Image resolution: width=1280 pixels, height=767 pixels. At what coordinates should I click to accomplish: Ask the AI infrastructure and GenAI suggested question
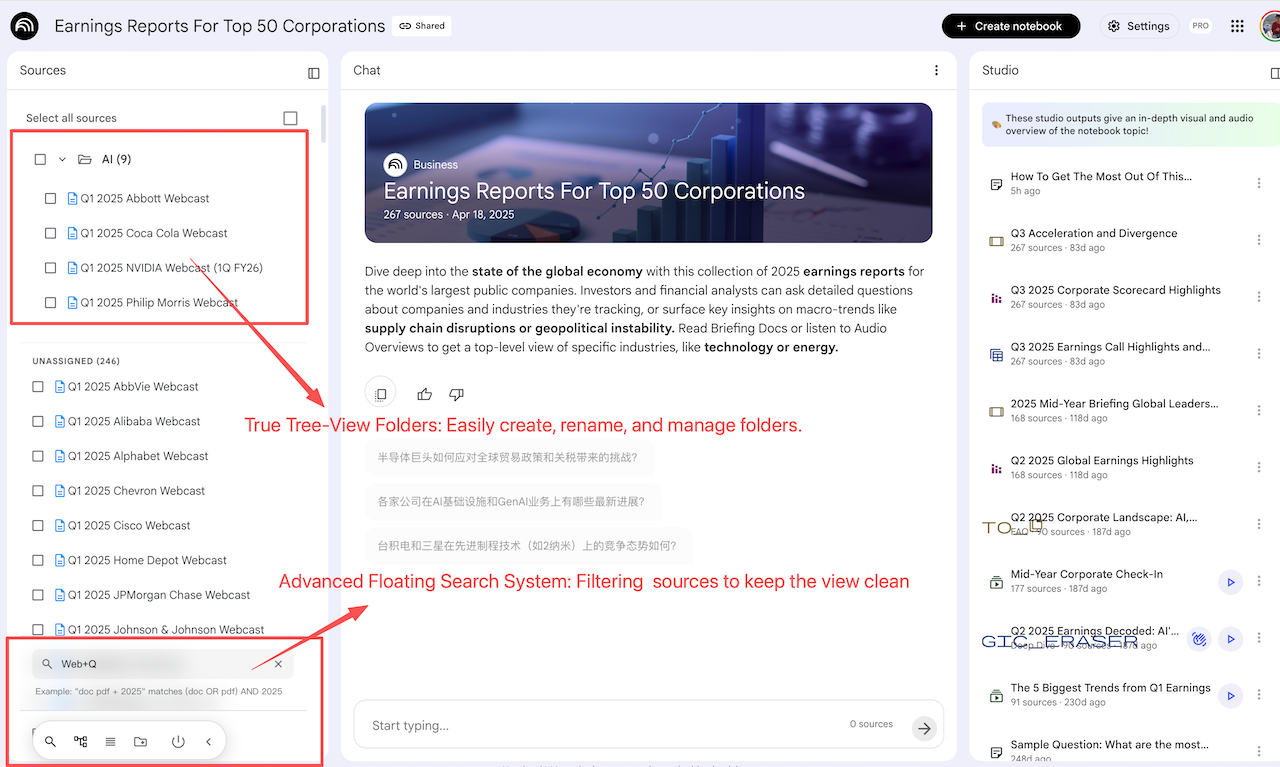511,501
